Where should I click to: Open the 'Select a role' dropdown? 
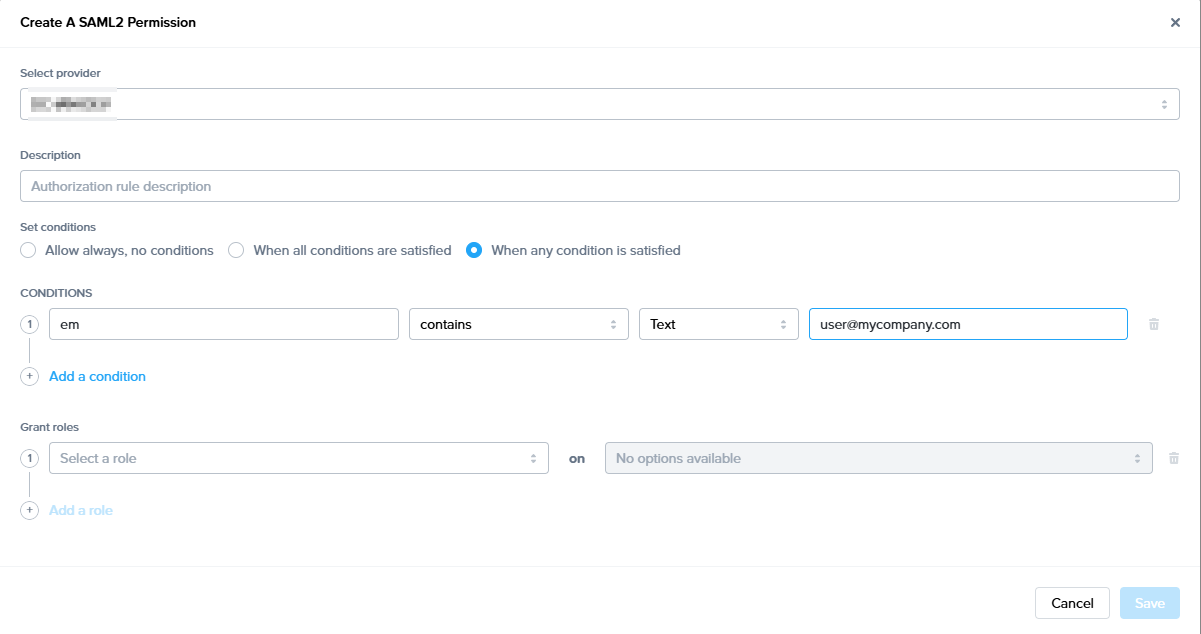298,458
